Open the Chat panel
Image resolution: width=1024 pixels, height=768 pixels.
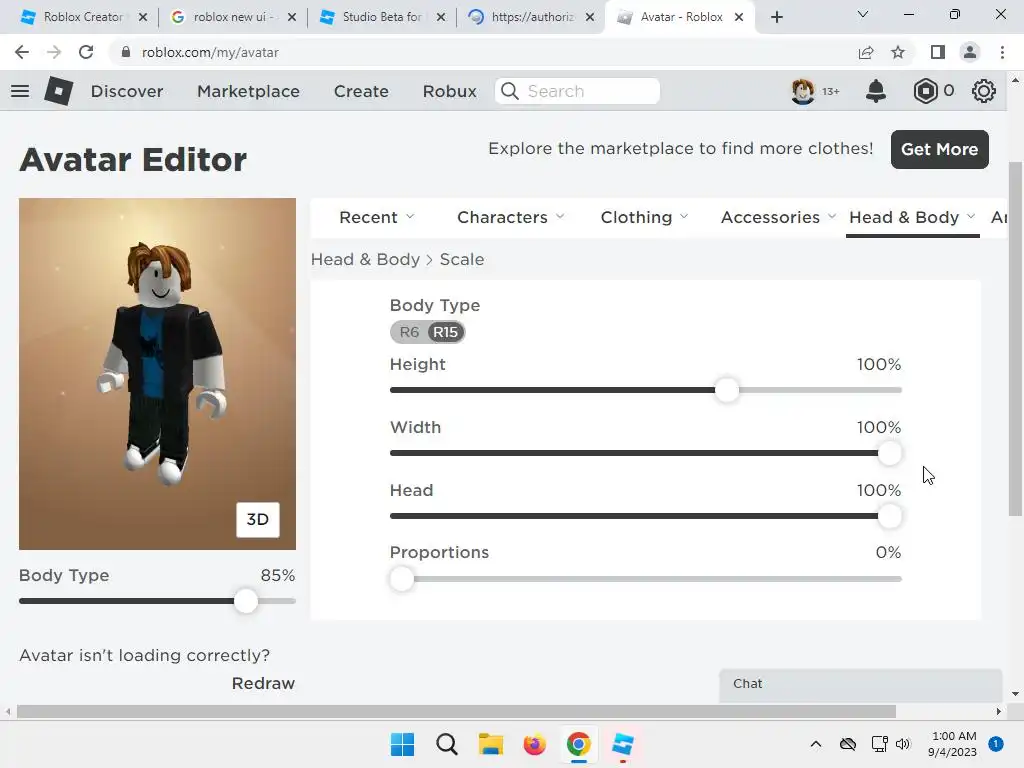860,684
